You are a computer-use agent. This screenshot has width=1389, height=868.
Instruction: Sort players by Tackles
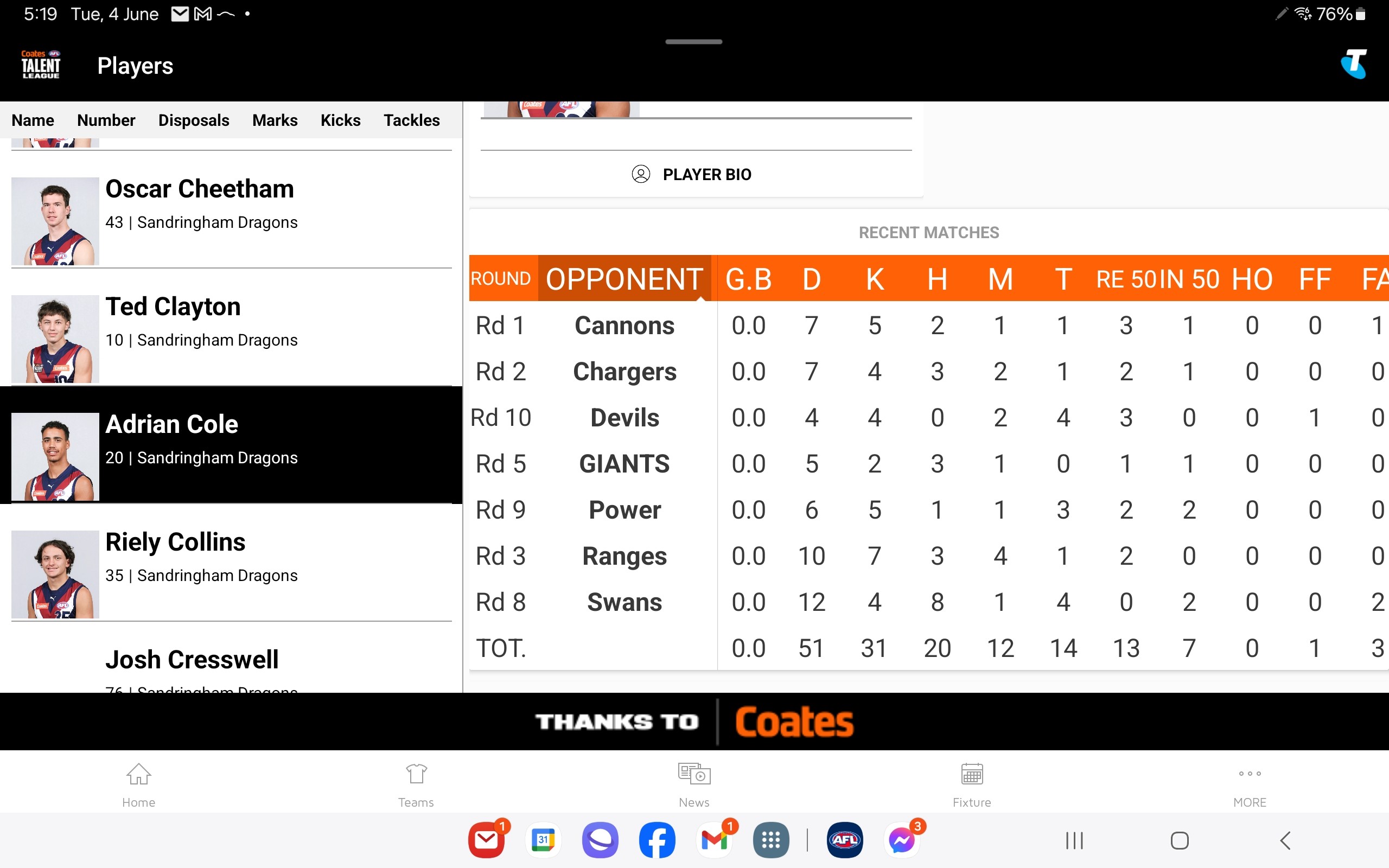tap(410, 119)
